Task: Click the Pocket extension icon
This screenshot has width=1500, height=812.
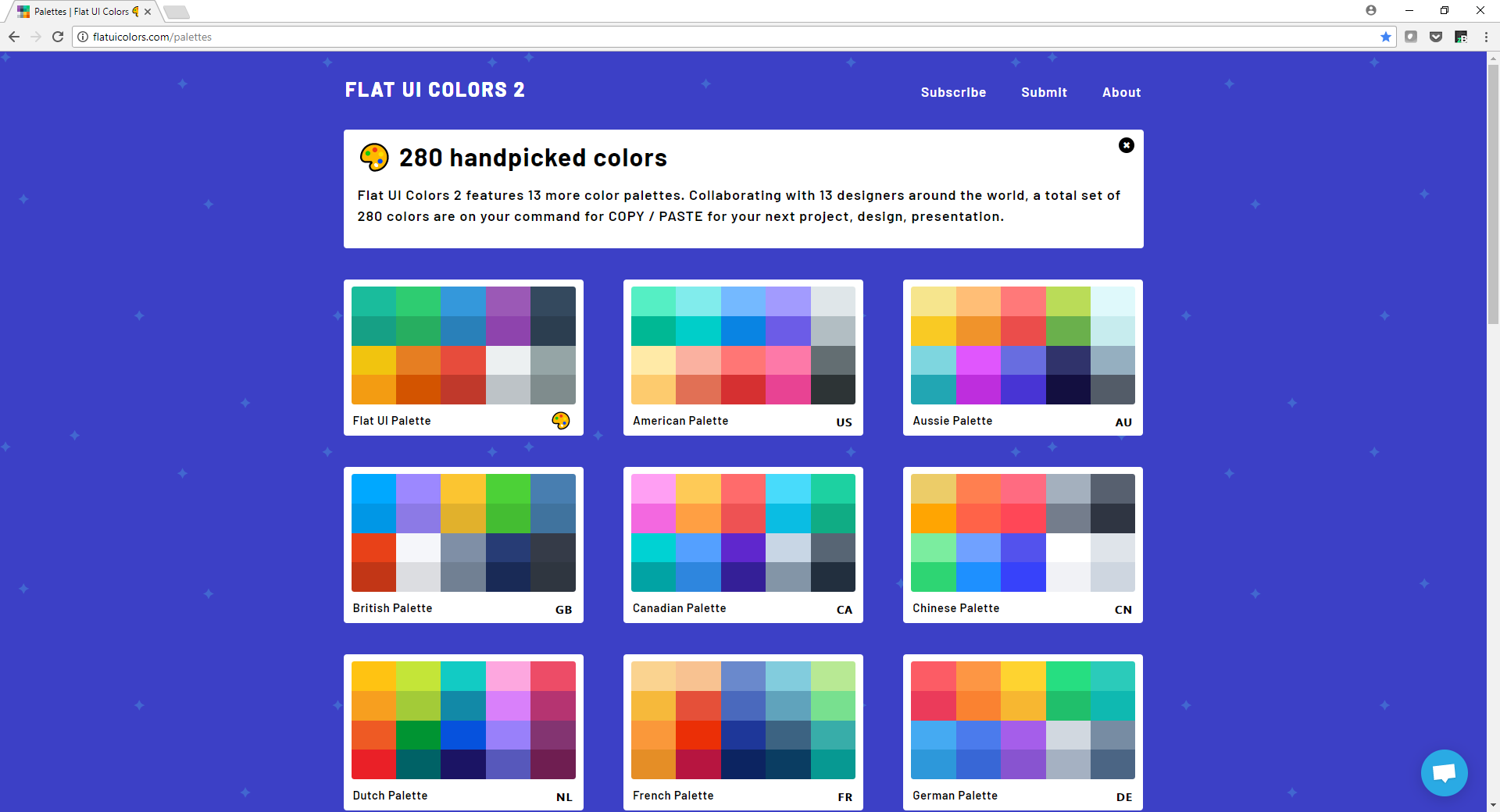Action: click(1436, 37)
